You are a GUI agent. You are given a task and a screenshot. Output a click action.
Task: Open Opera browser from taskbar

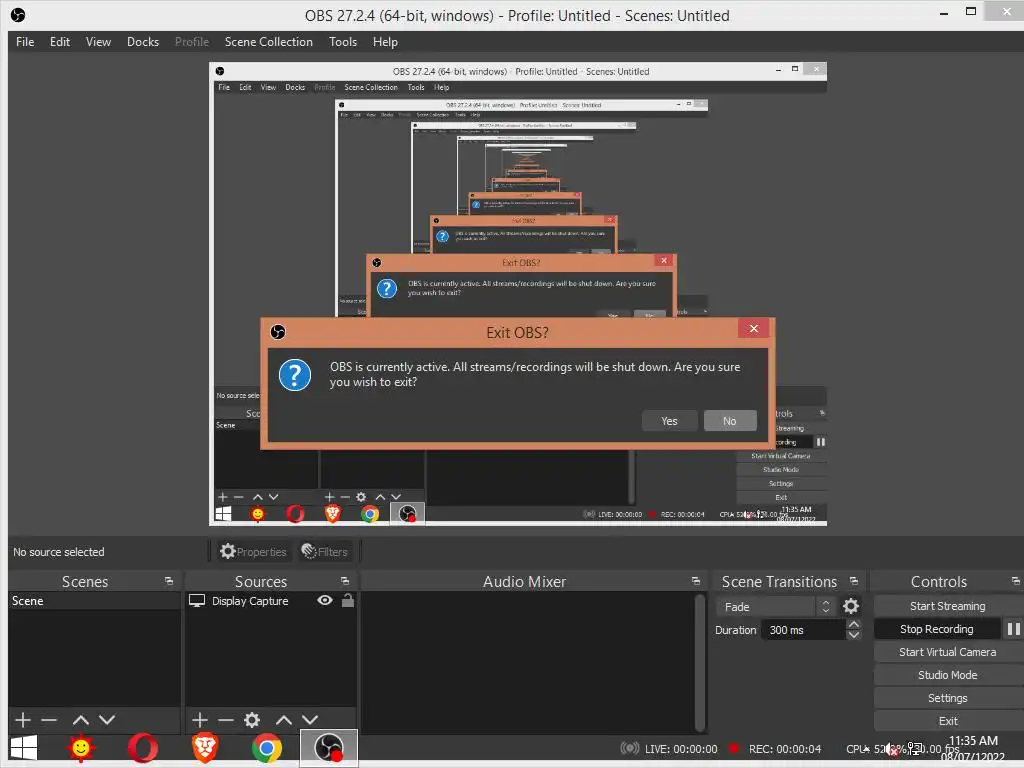[142, 748]
